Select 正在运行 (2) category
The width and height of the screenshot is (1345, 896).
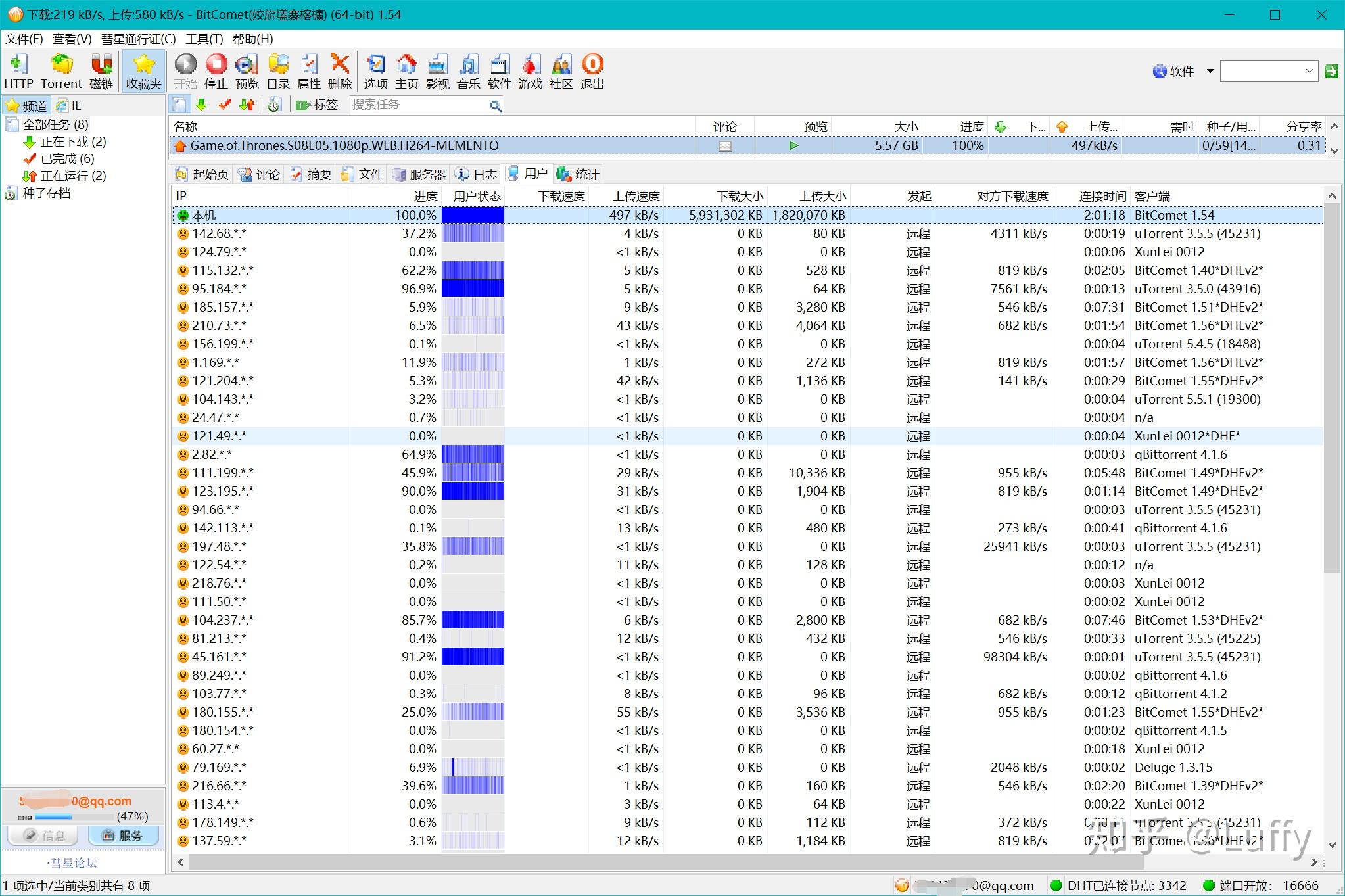click(73, 176)
